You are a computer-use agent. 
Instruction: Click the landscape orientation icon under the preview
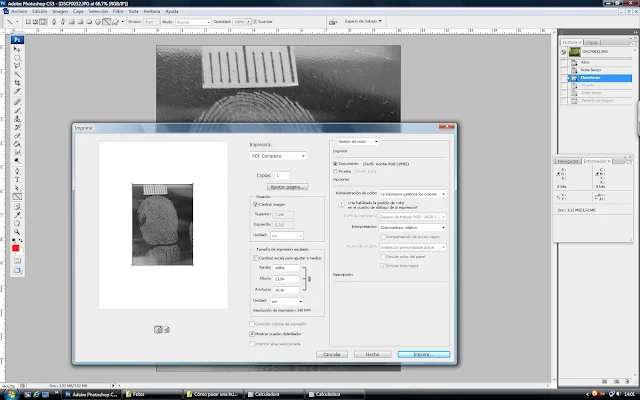[167, 330]
